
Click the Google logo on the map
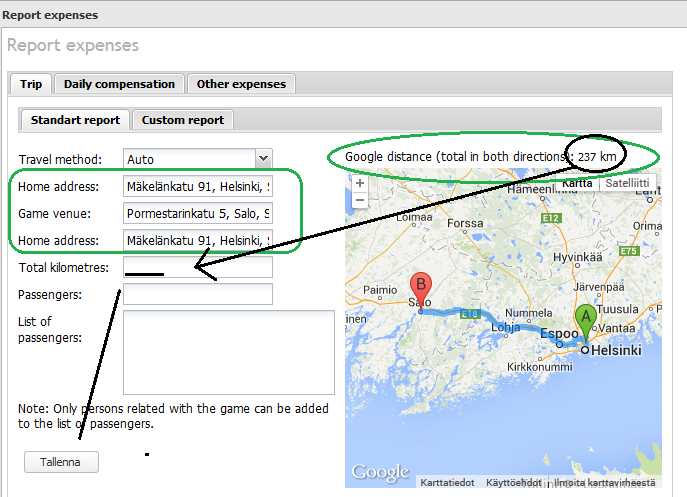[380, 472]
